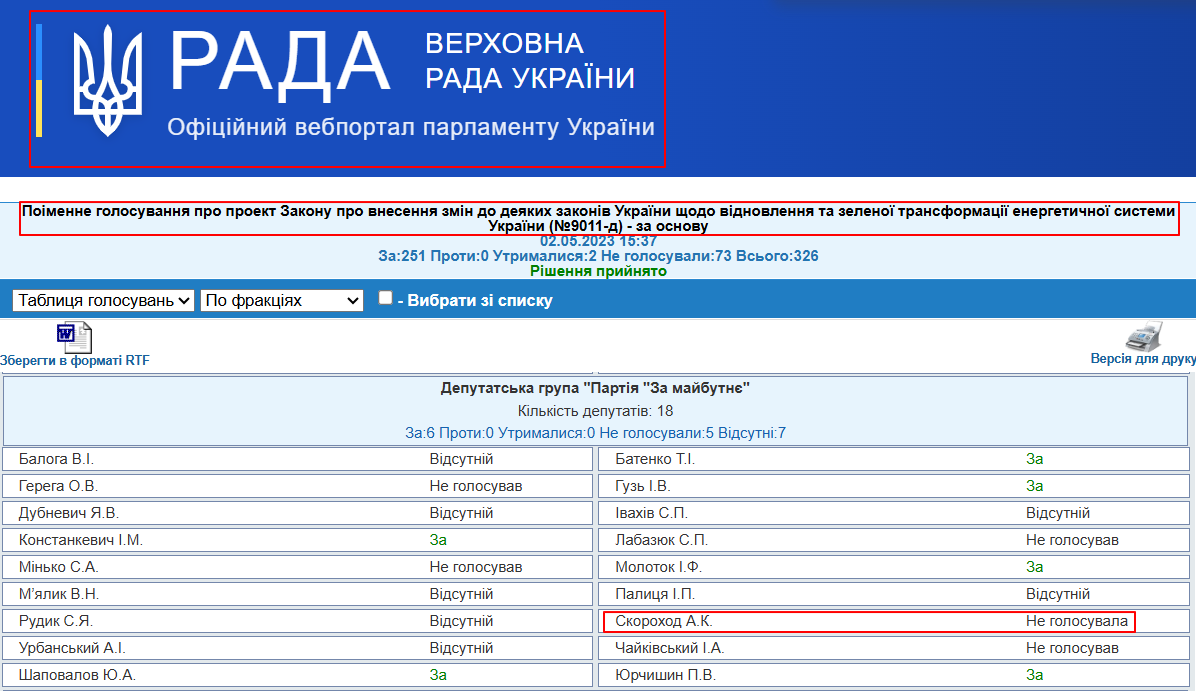This screenshot has height=691, width=1196.
Task: Click 'Відсутній' status for Балога
Action: click(x=461, y=459)
